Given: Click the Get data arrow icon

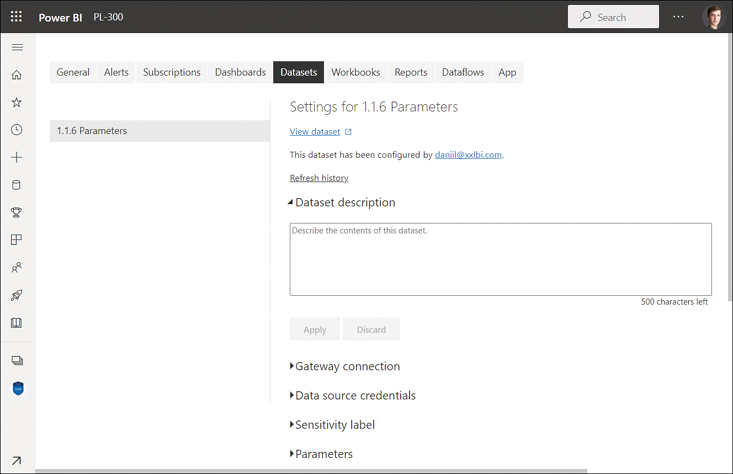Looking at the screenshot, I should point(16,461).
